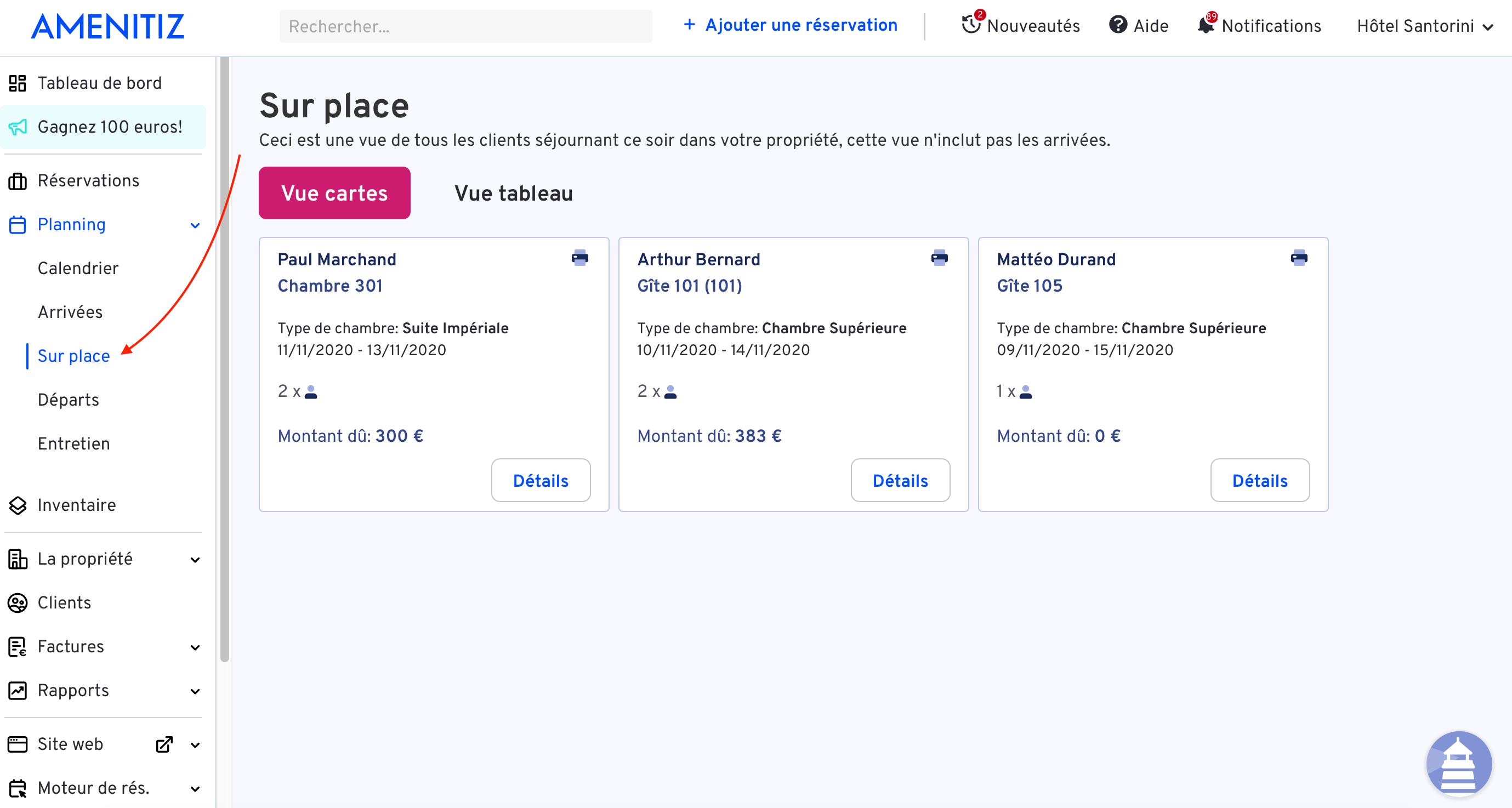The width and height of the screenshot is (1512, 808).
Task: Expand the Factures submenu
Action: tap(196, 647)
